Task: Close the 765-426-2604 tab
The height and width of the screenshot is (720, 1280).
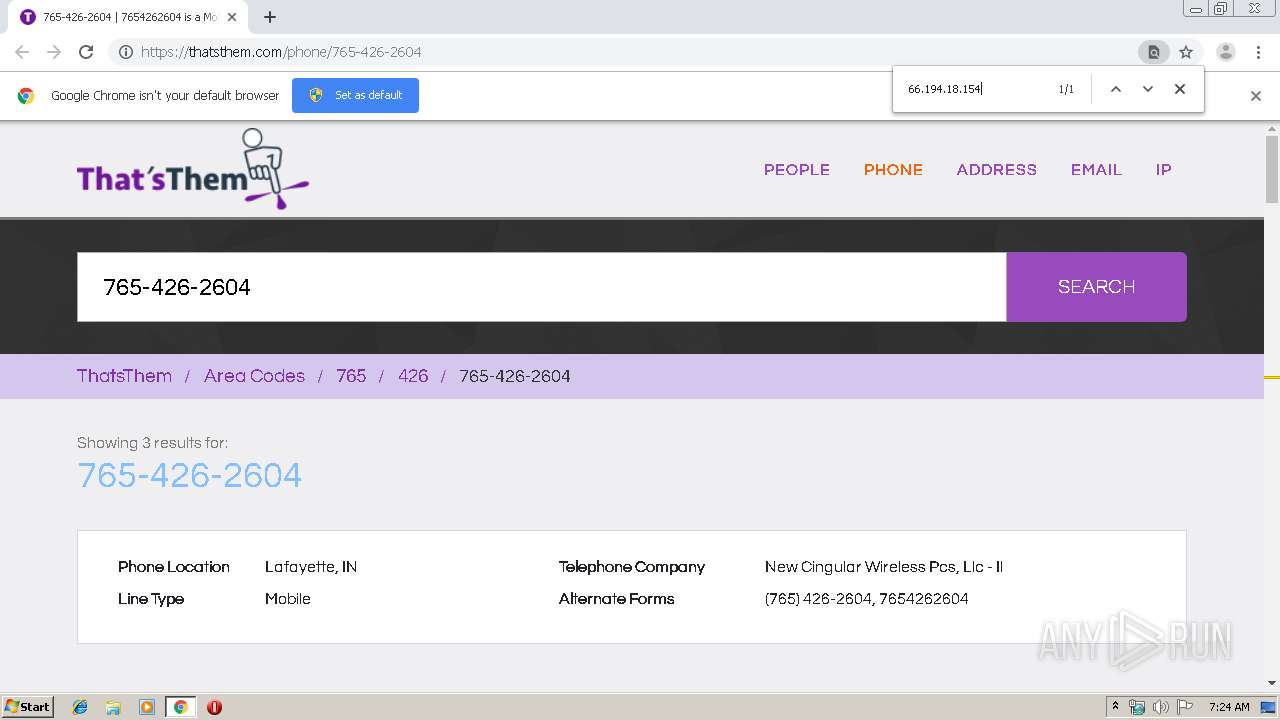Action: tap(232, 17)
